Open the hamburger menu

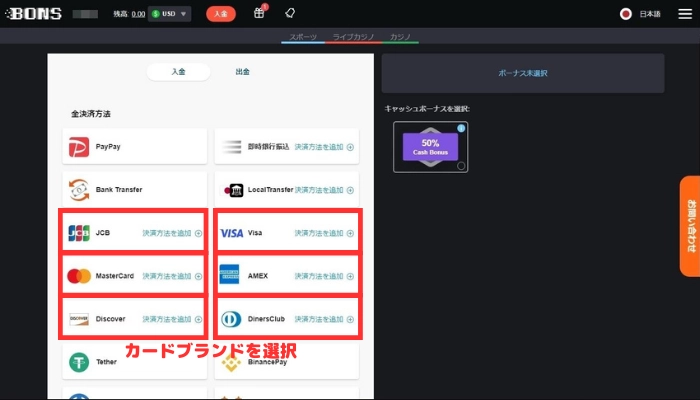685,14
